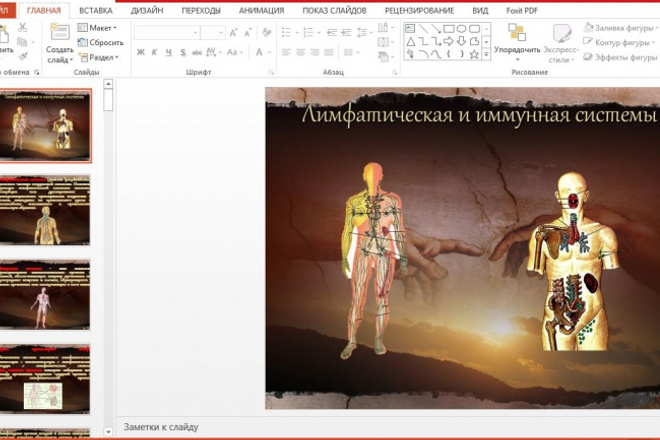Select the Oval shape
660x440 pixels.
pyautogui.click(x=461, y=29)
